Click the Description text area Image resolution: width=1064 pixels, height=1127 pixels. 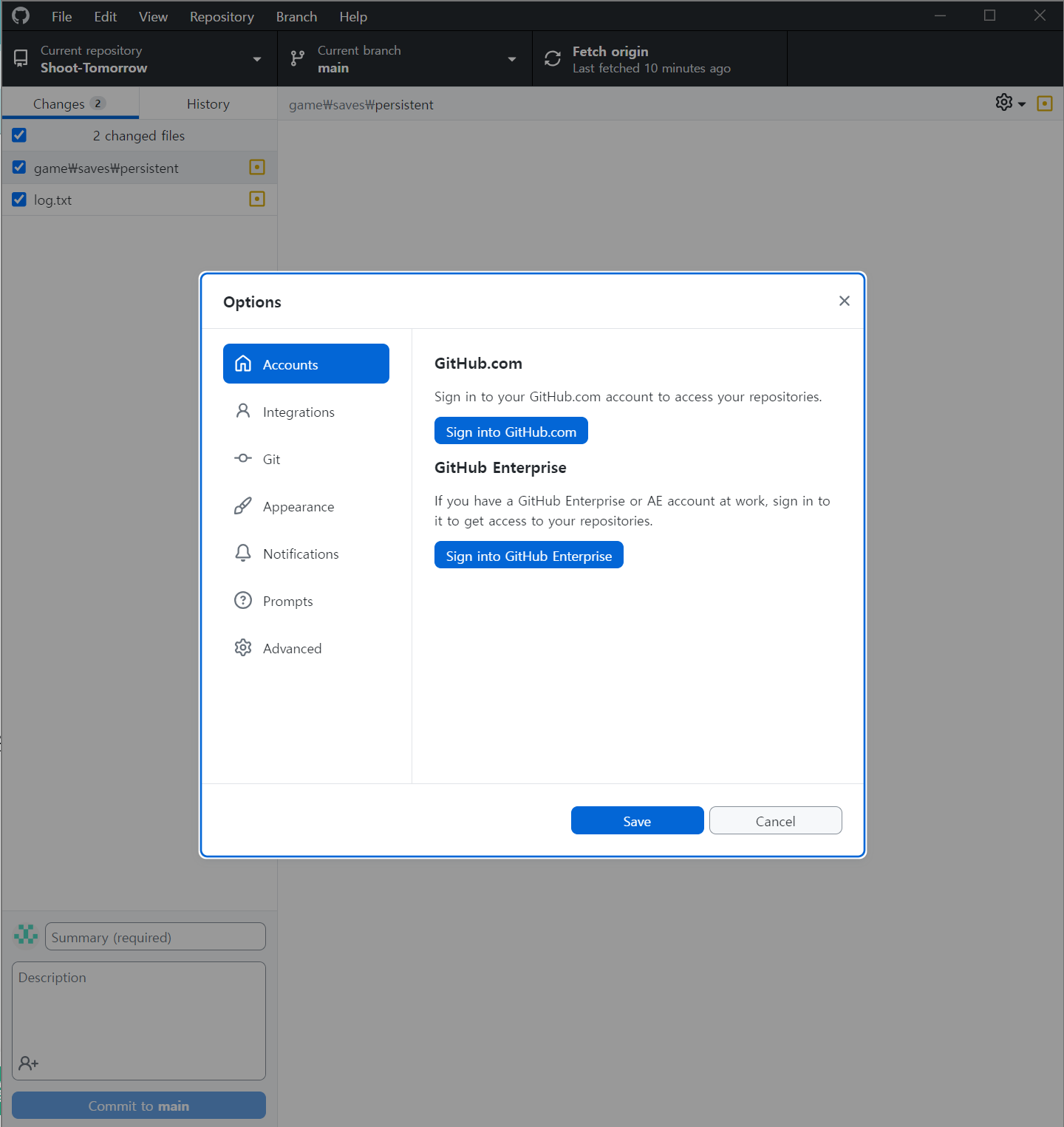139,1021
